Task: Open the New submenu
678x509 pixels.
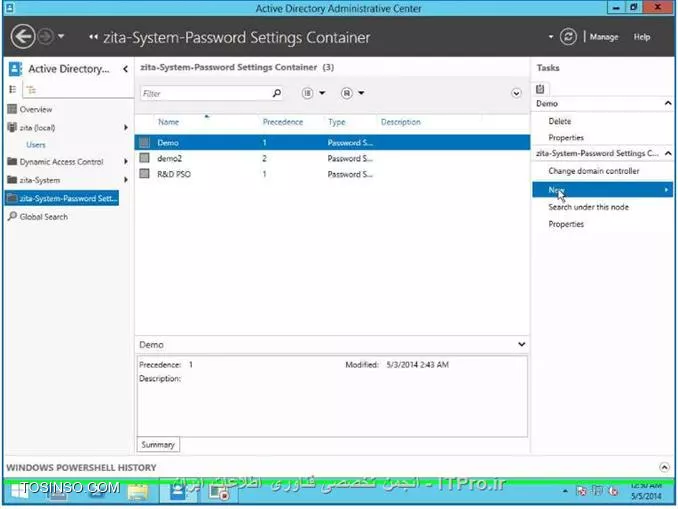Action: tap(602, 189)
